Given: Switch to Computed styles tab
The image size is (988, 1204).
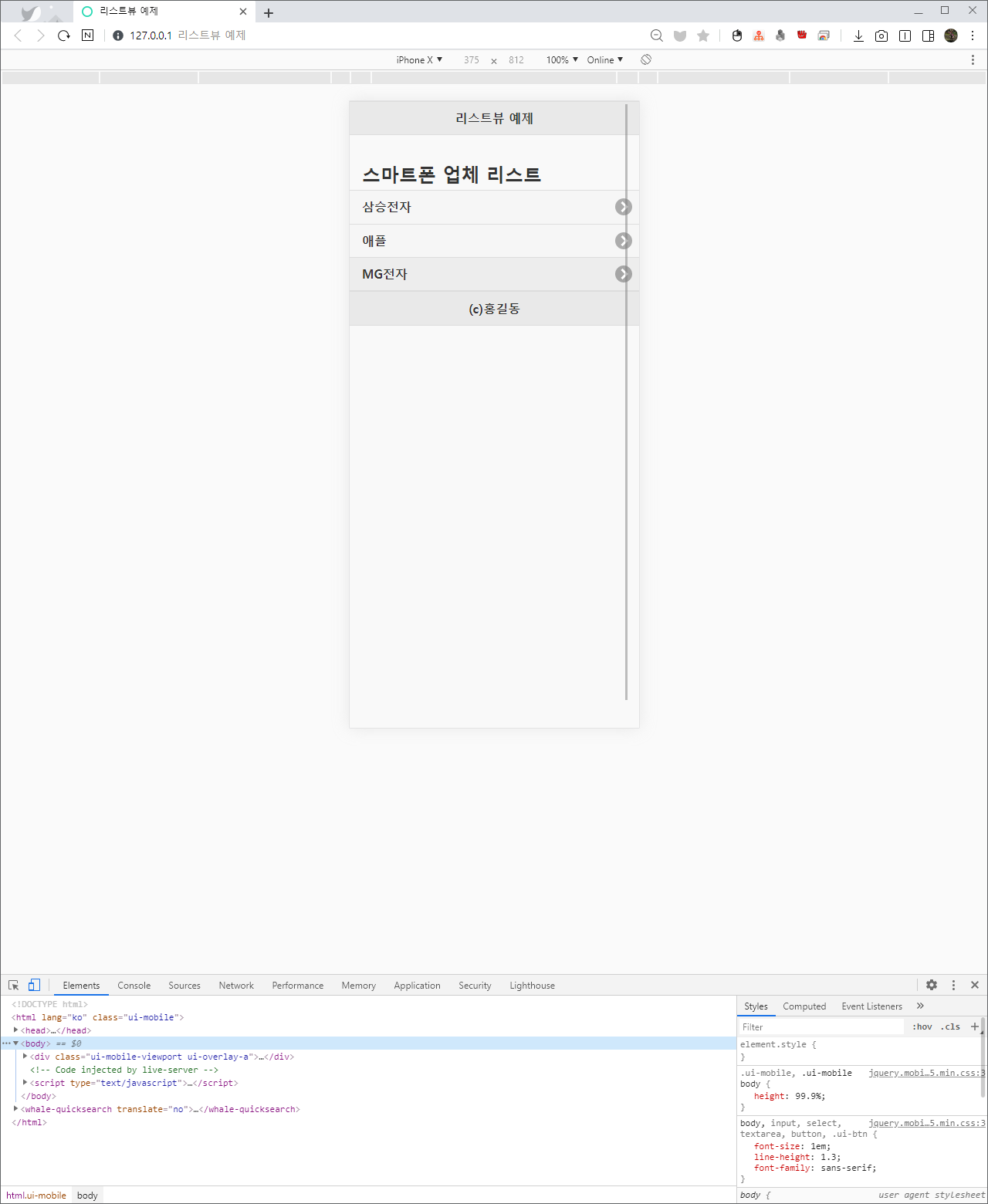Looking at the screenshot, I should [804, 1006].
